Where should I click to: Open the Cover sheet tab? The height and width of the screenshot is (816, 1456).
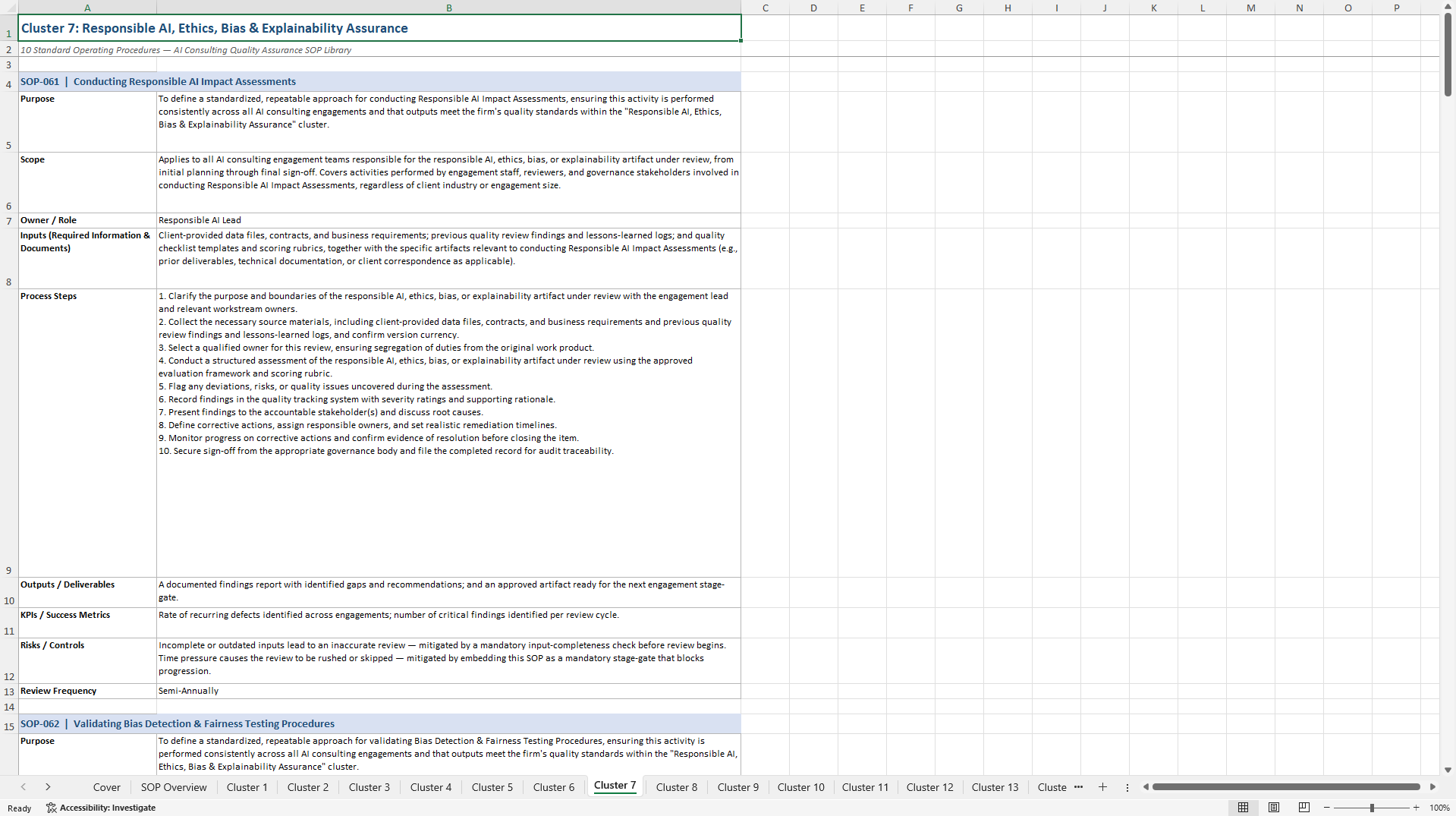107,787
